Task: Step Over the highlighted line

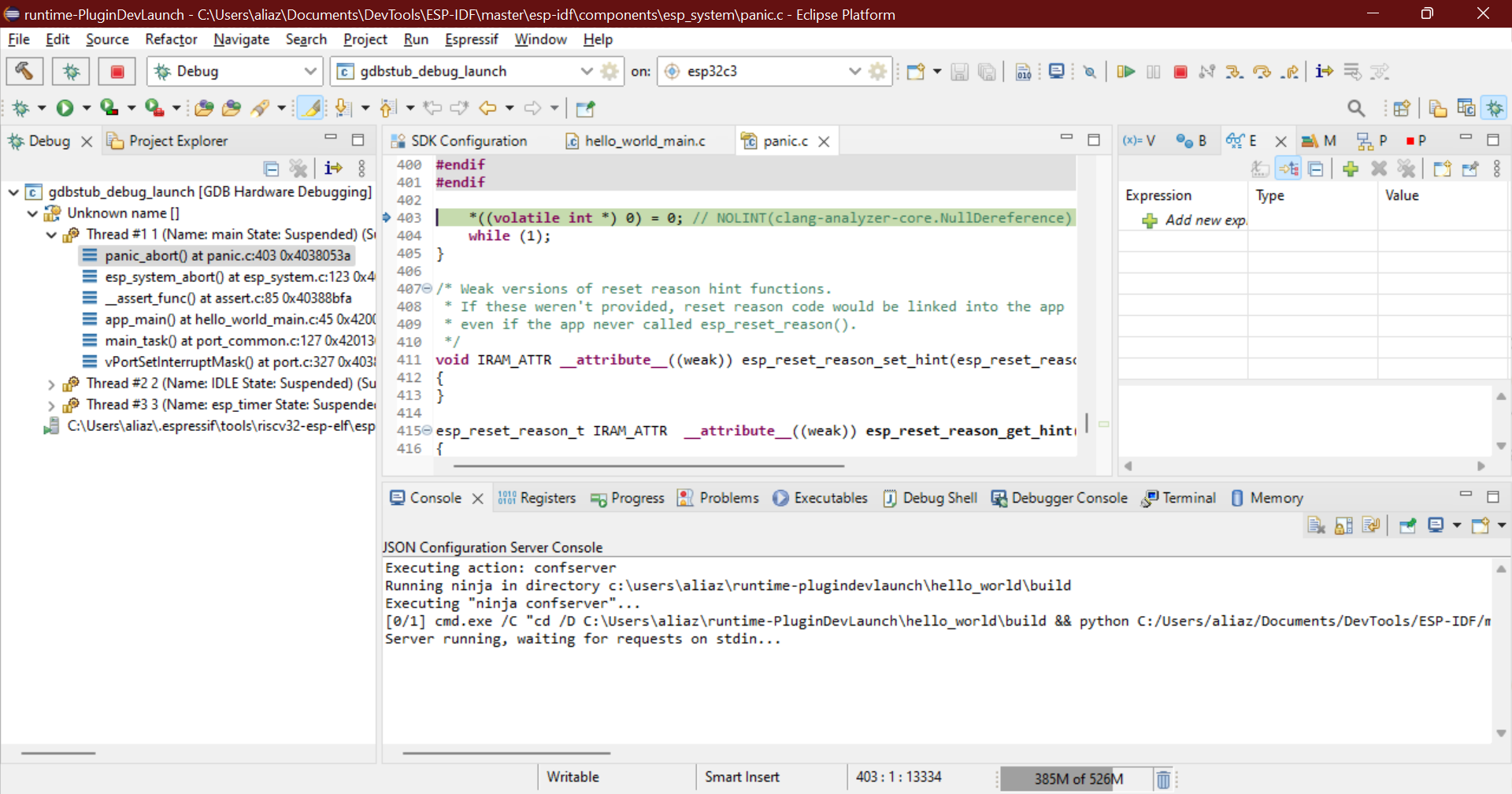Action: (x=1263, y=71)
